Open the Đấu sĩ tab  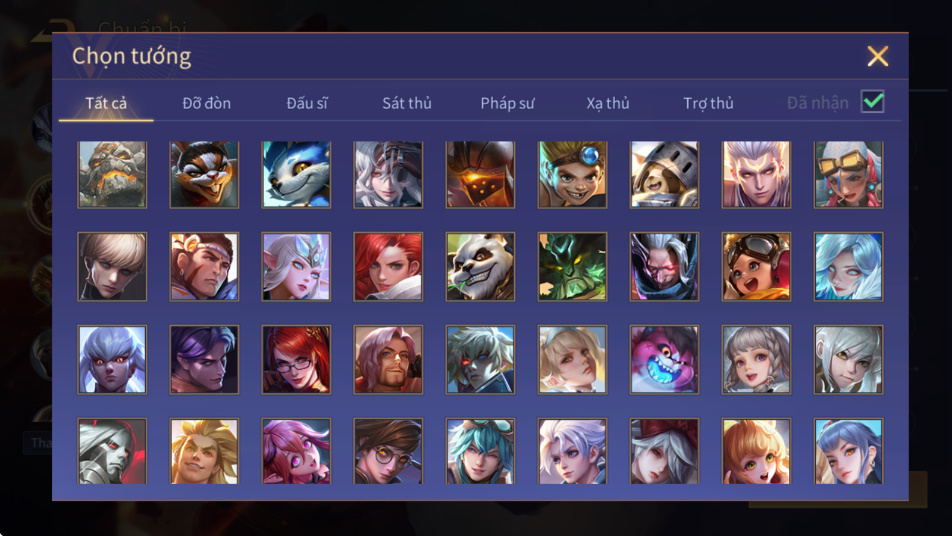(307, 103)
